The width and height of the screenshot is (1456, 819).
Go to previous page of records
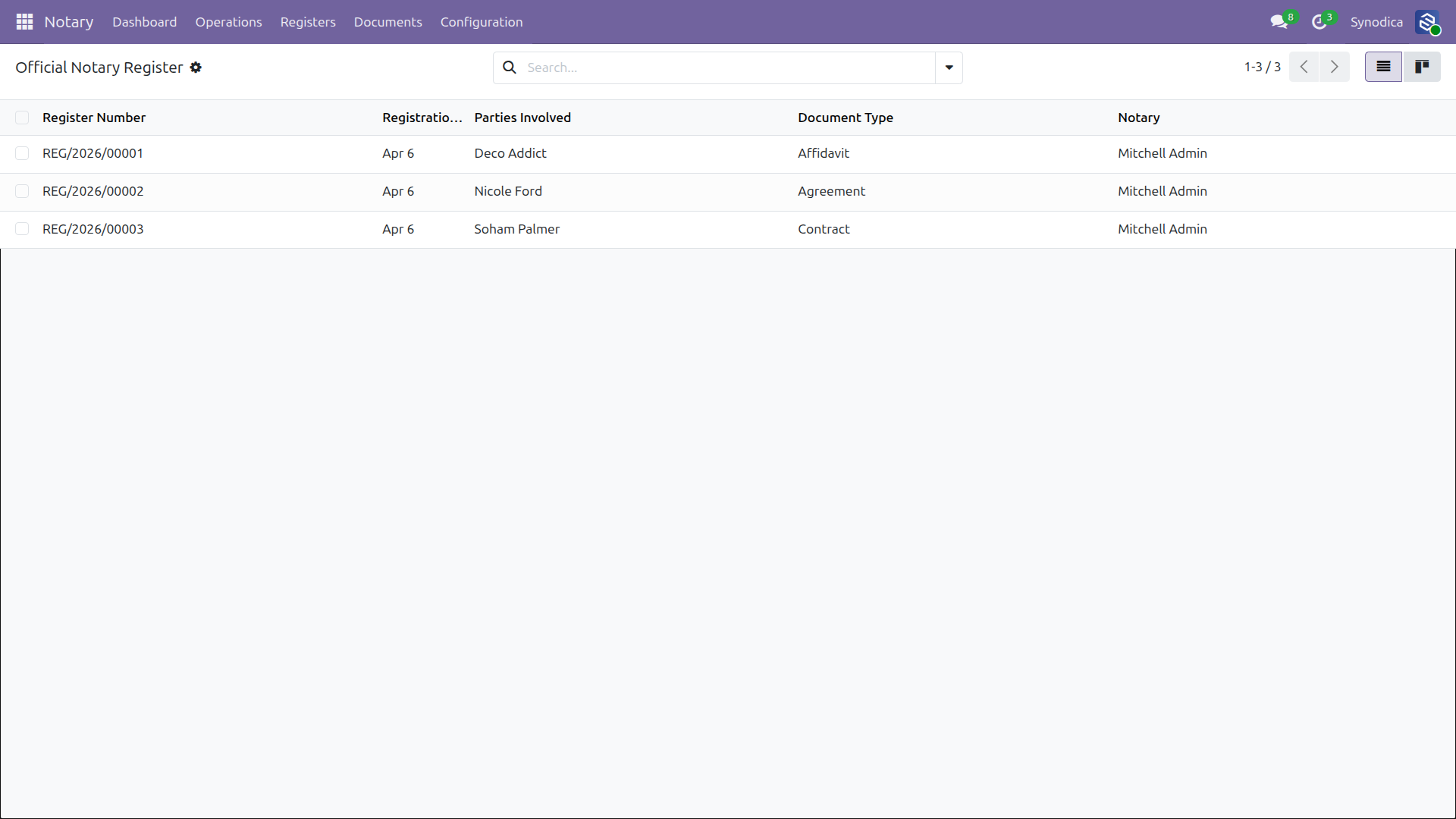click(1304, 67)
